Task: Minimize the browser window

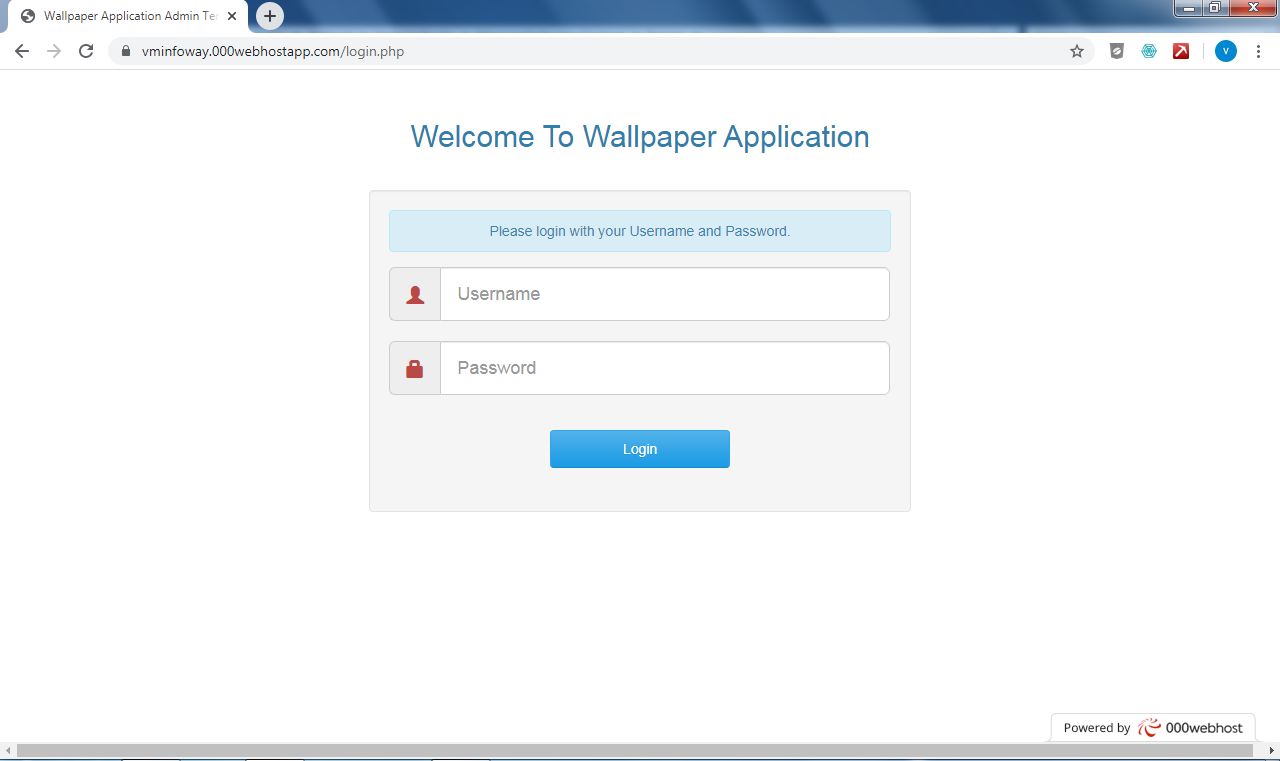Action: pyautogui.click(x=1188, y=7)
